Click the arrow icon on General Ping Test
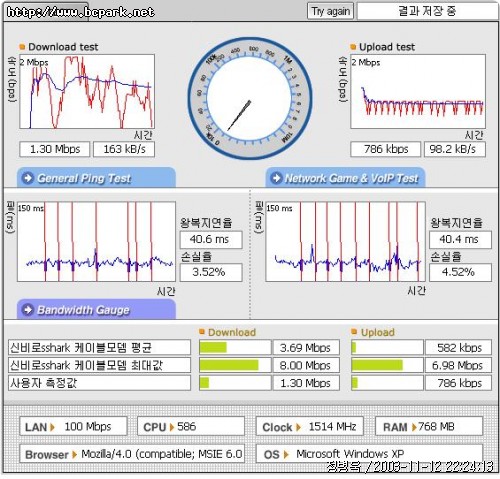 [x=28, y=178]
